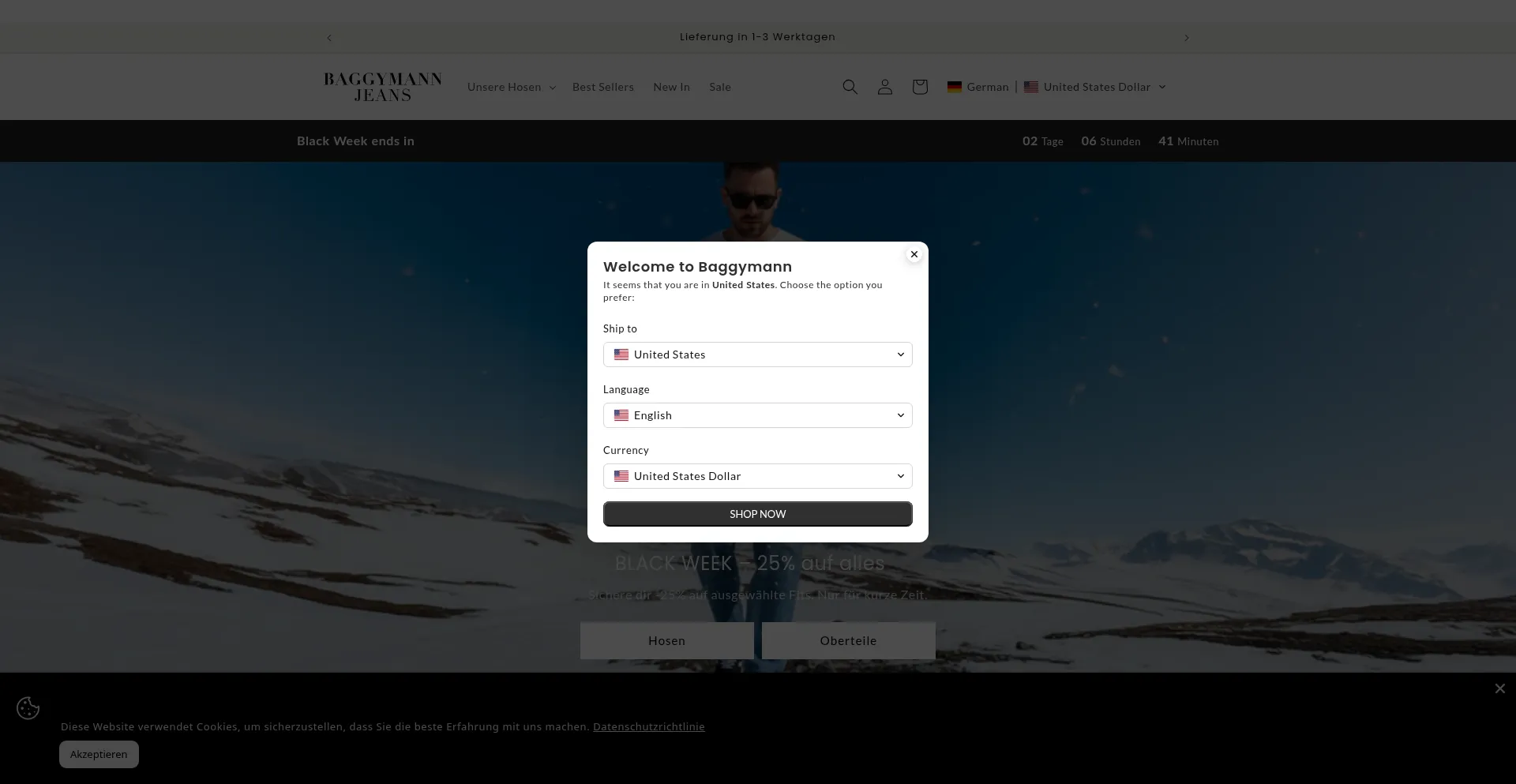
Task: Close the Welcome to Baggymann popup
Action: (914, 254)
